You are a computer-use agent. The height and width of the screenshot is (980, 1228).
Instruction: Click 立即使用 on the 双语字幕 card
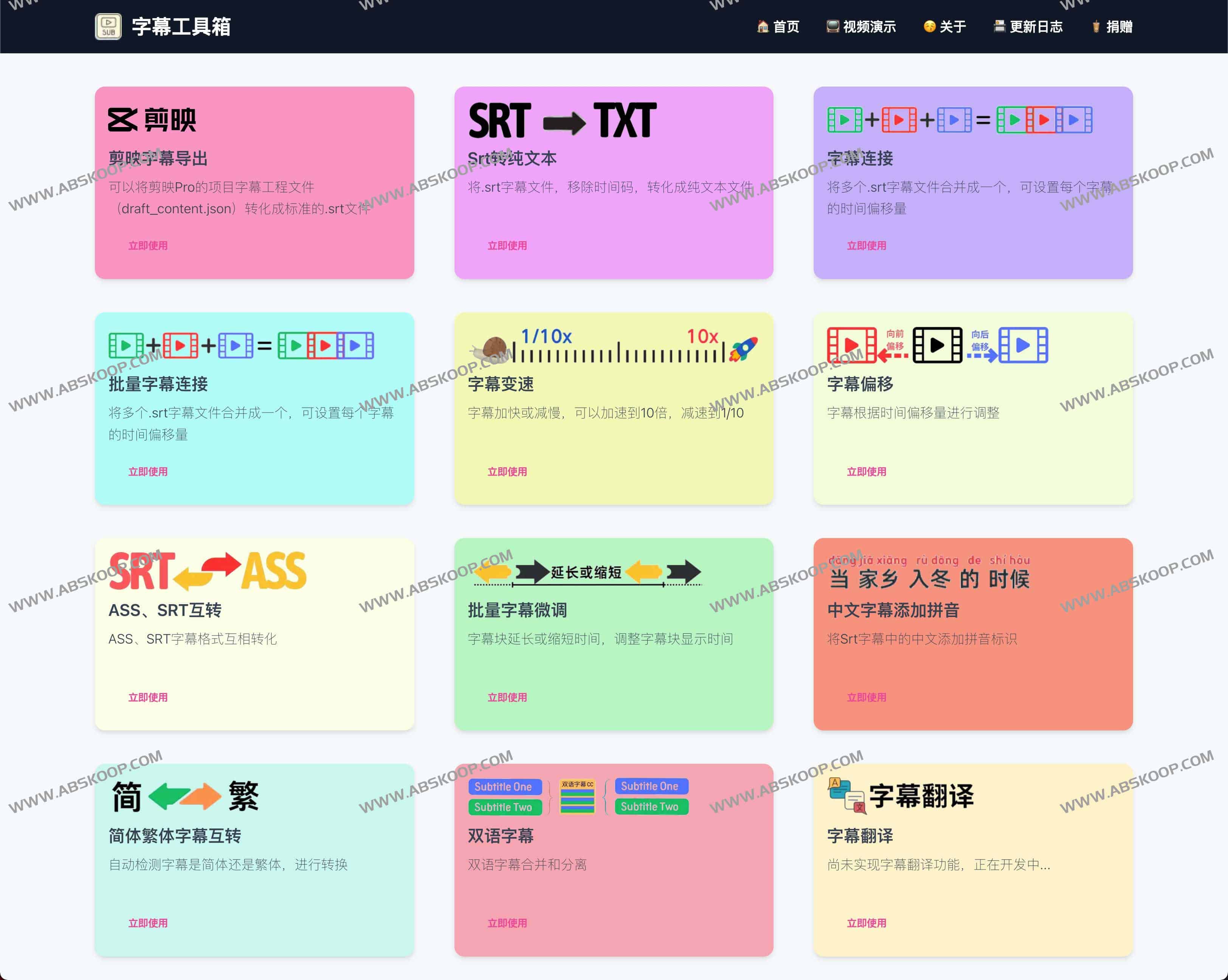(507, 923)
